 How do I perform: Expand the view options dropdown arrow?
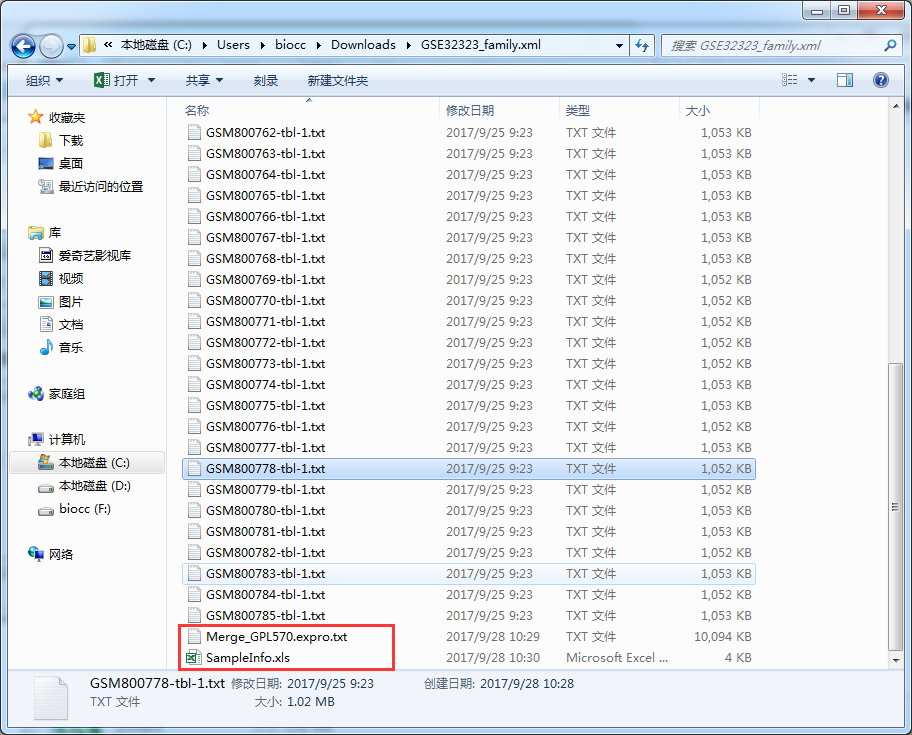tap(811, 80)
